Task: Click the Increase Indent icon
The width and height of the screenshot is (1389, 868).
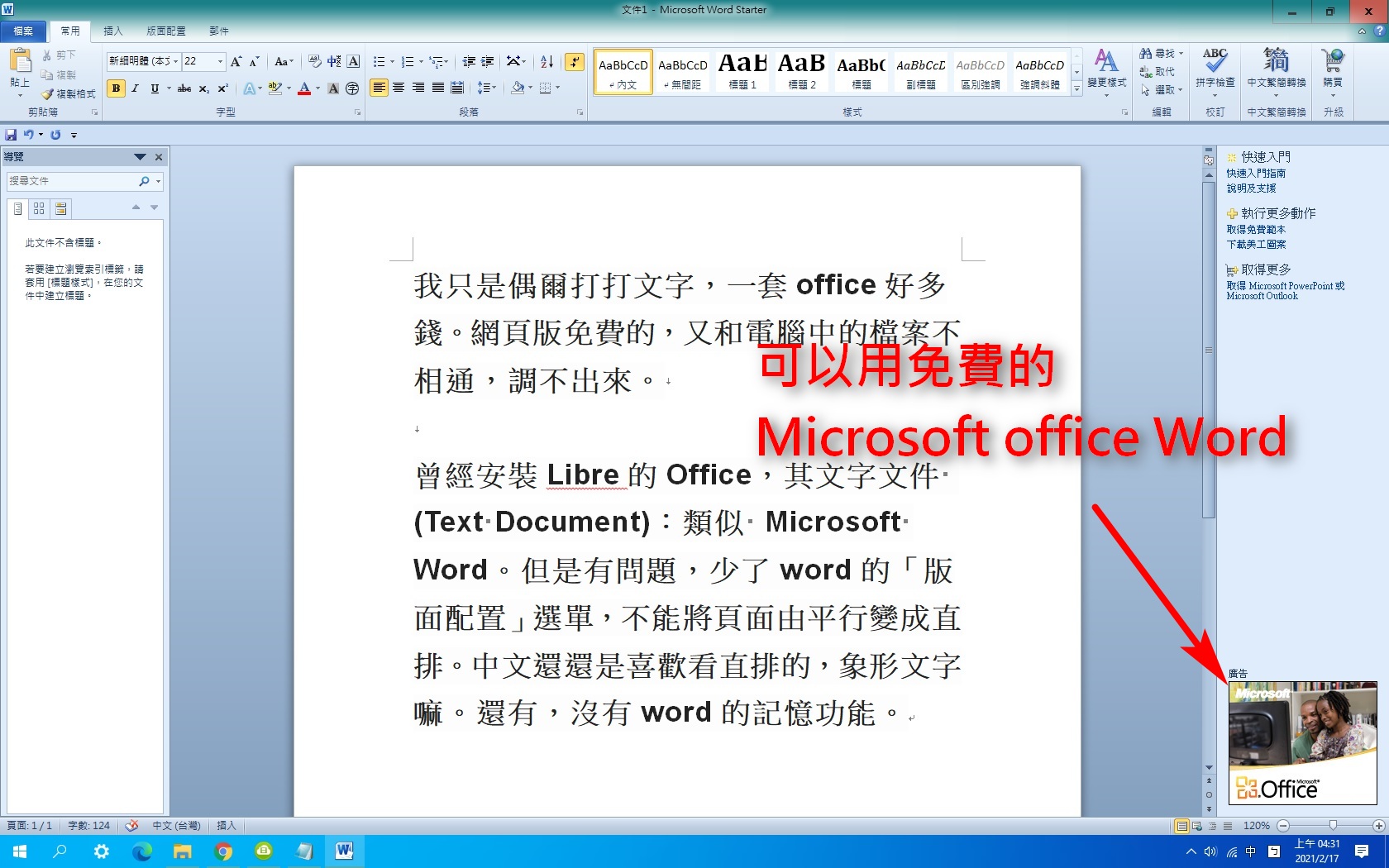Action: 488,61
